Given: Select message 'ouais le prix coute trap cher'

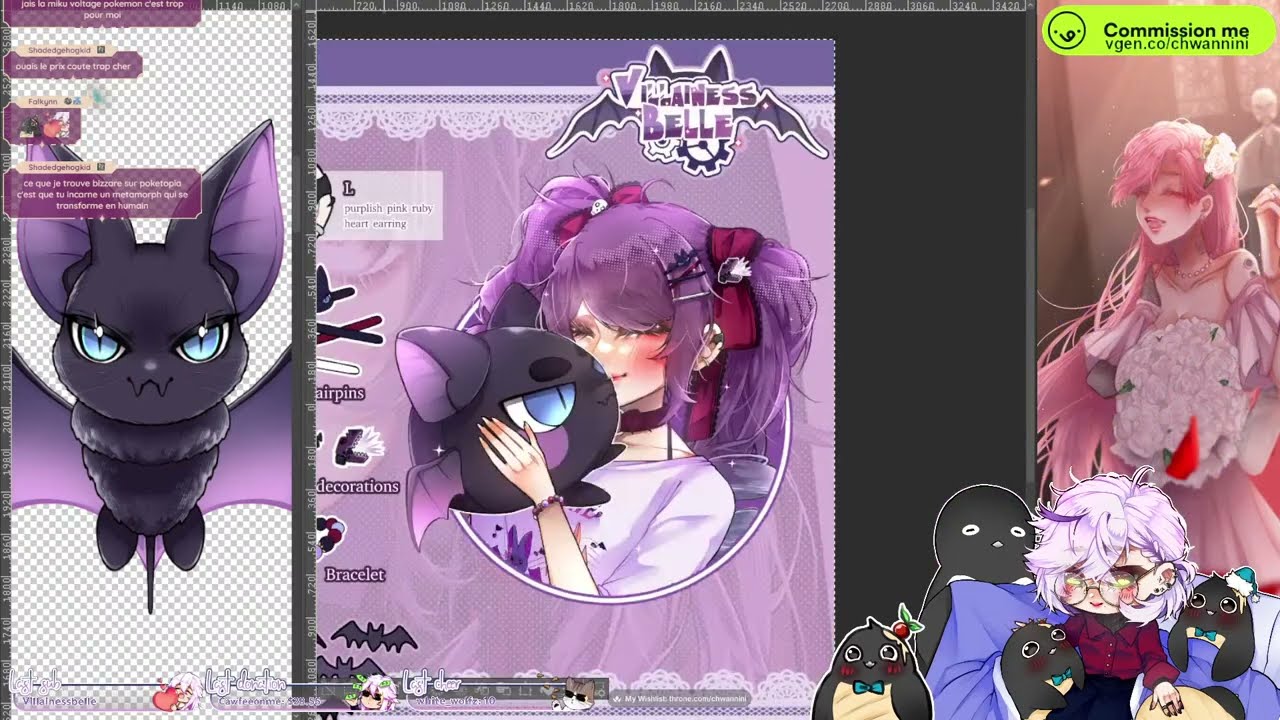Looking at the screenshot, I should pos(73,66).
